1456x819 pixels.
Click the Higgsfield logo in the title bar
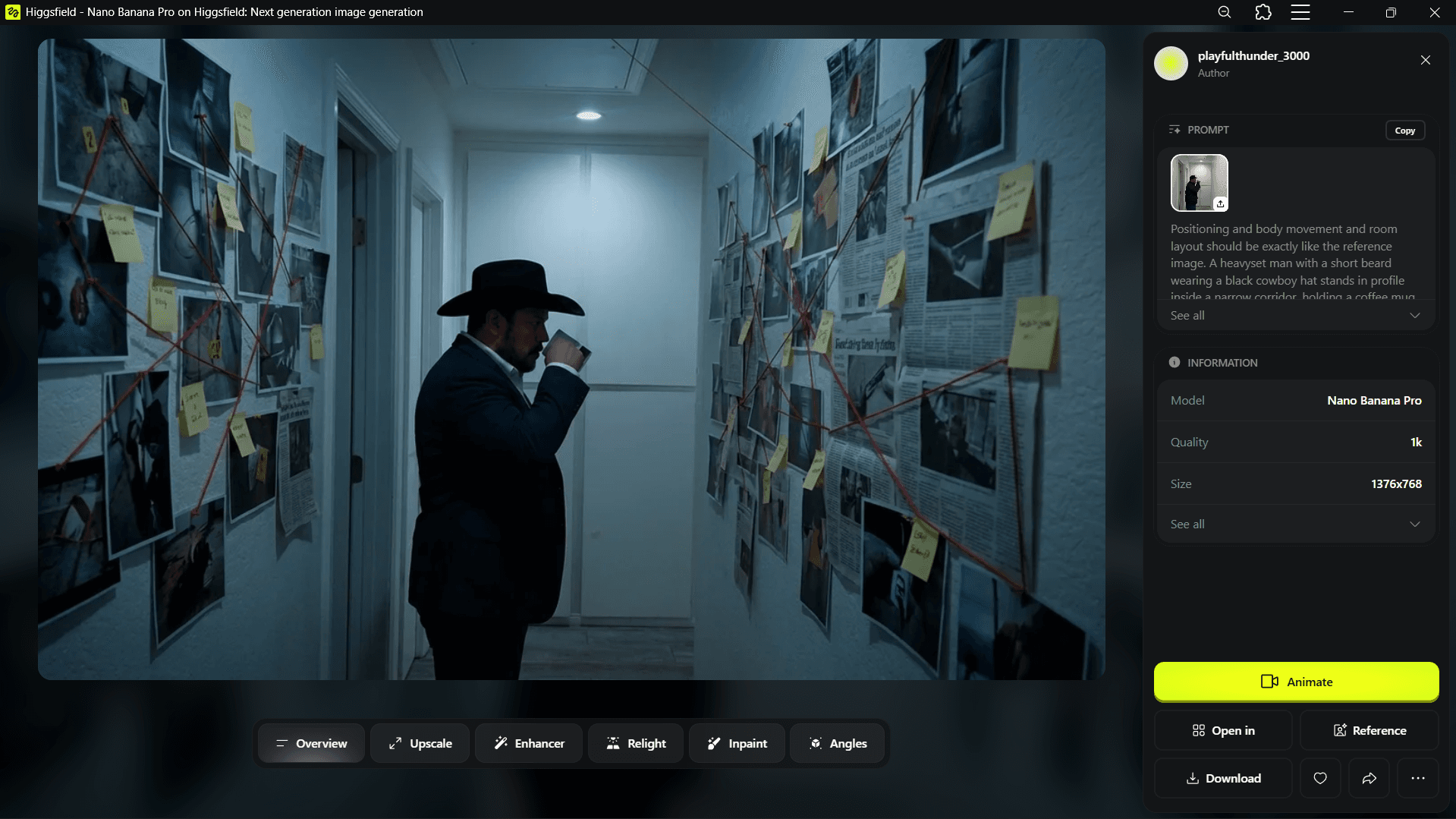pos(12,12)
